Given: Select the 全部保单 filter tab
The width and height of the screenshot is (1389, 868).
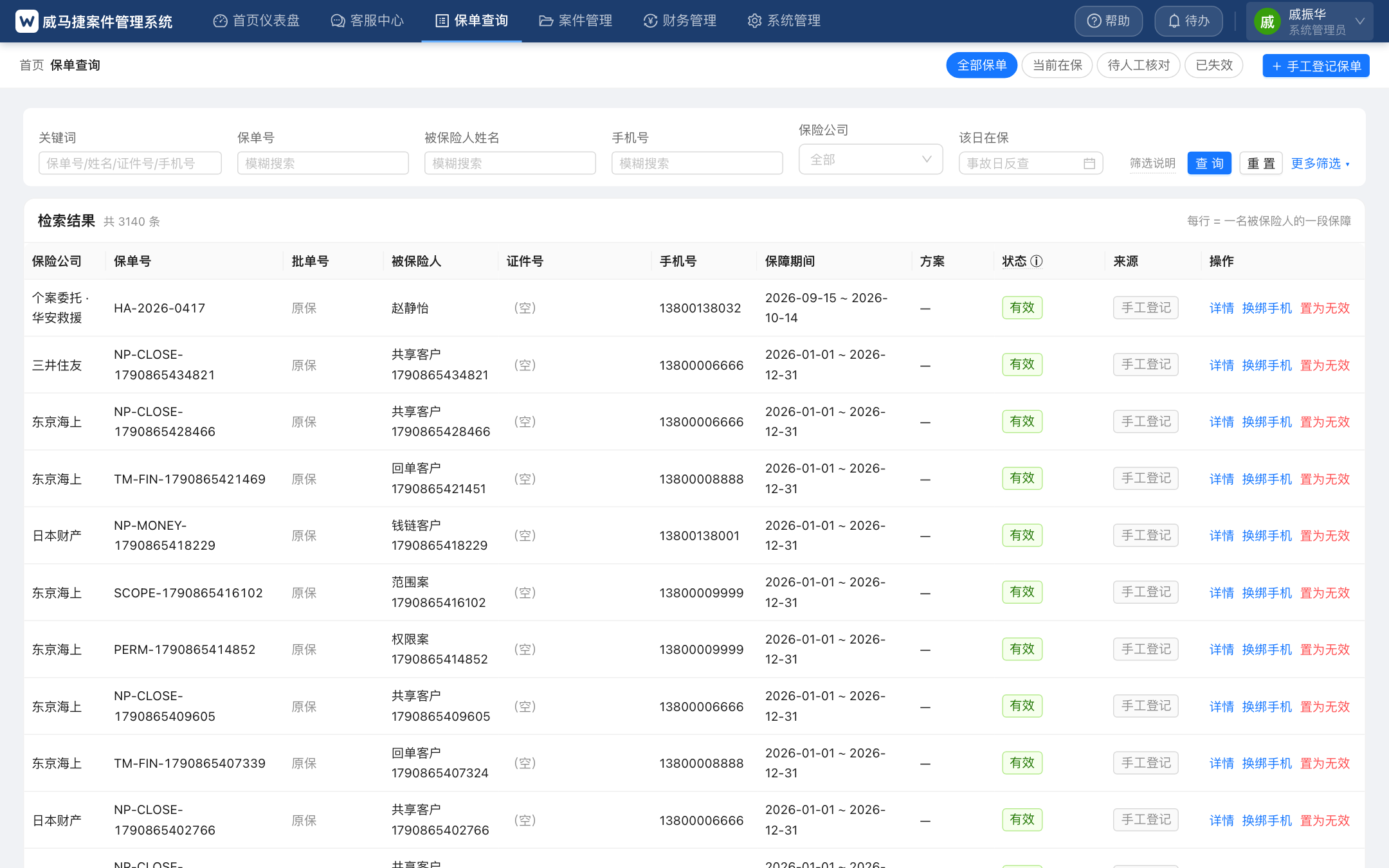Looking at the screenshot, I should click(981, 65).
